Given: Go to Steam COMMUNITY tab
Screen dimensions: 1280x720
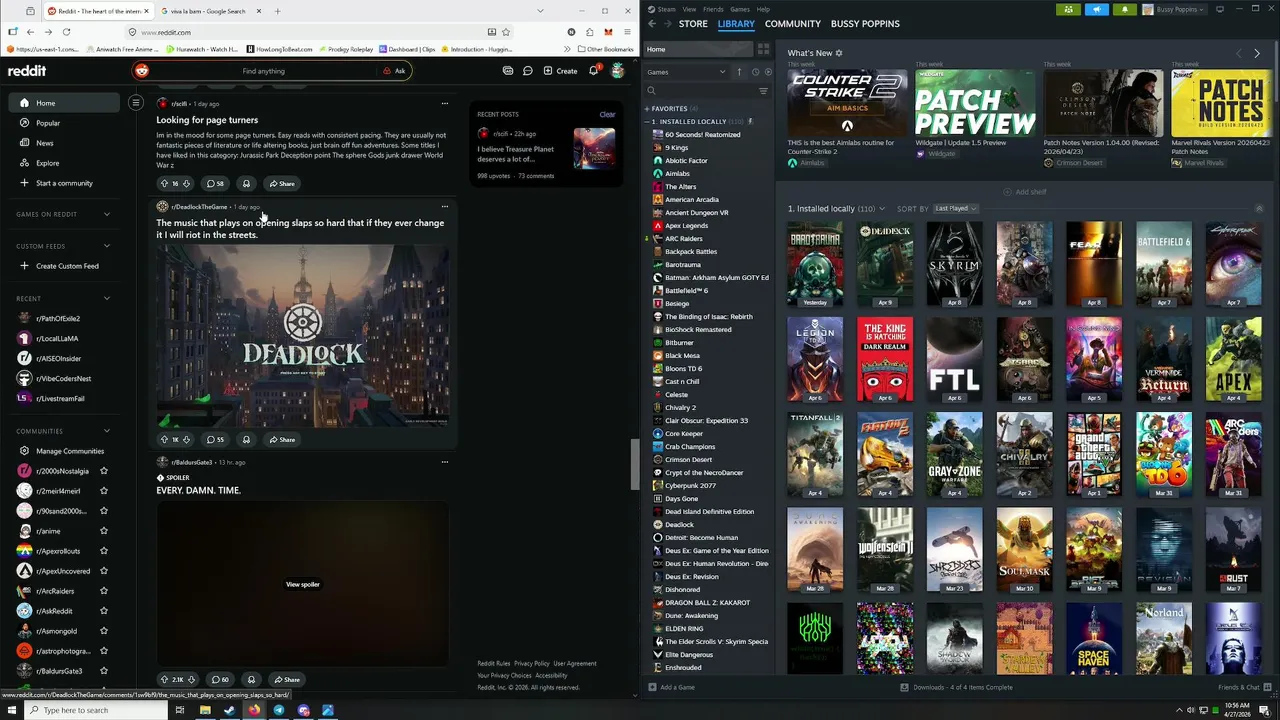Looking at the screenshot, I should coord(792,23).
